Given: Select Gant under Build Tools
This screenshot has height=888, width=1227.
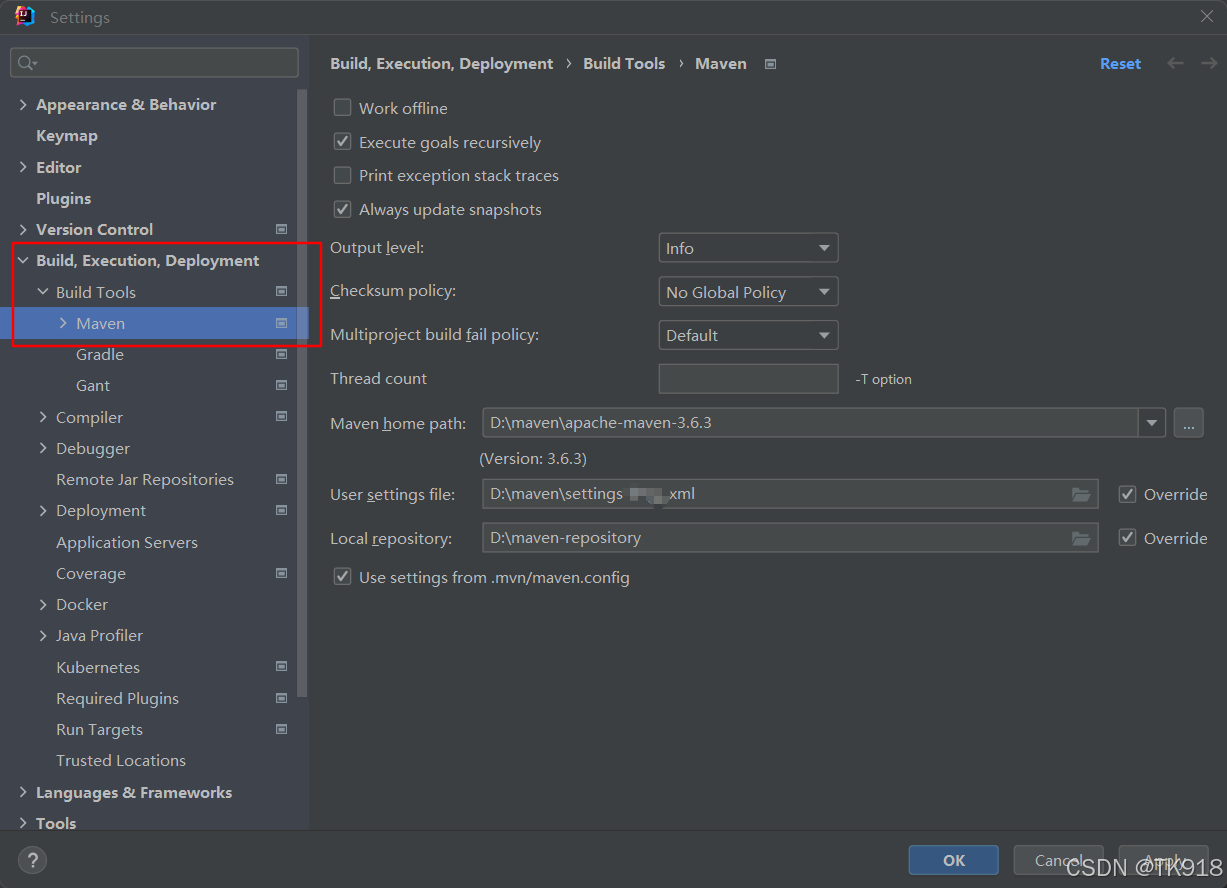Looking at the screenshot, I should tap(93, 385).
